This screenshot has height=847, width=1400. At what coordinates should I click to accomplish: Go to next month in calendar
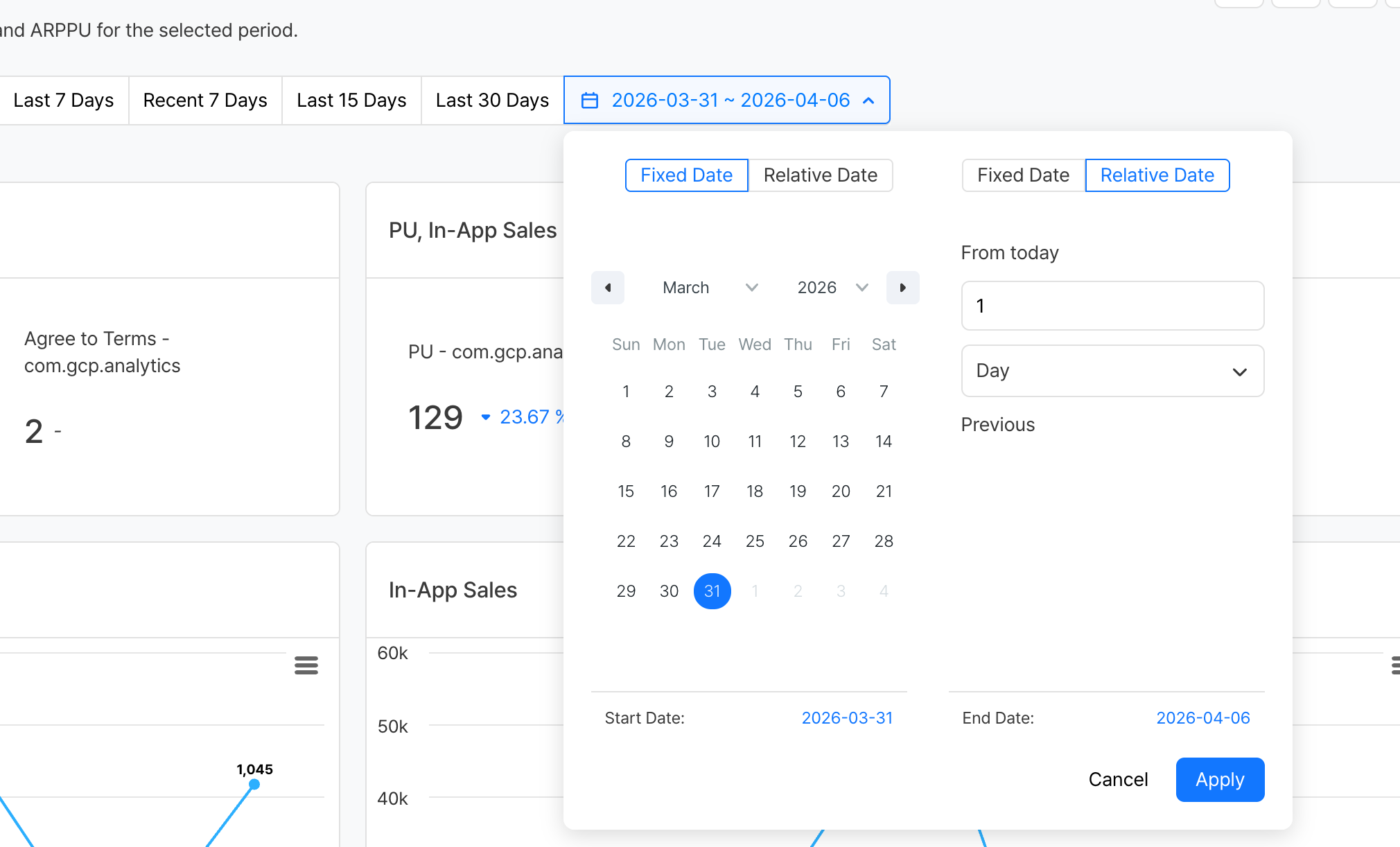(x=902, y=288)
